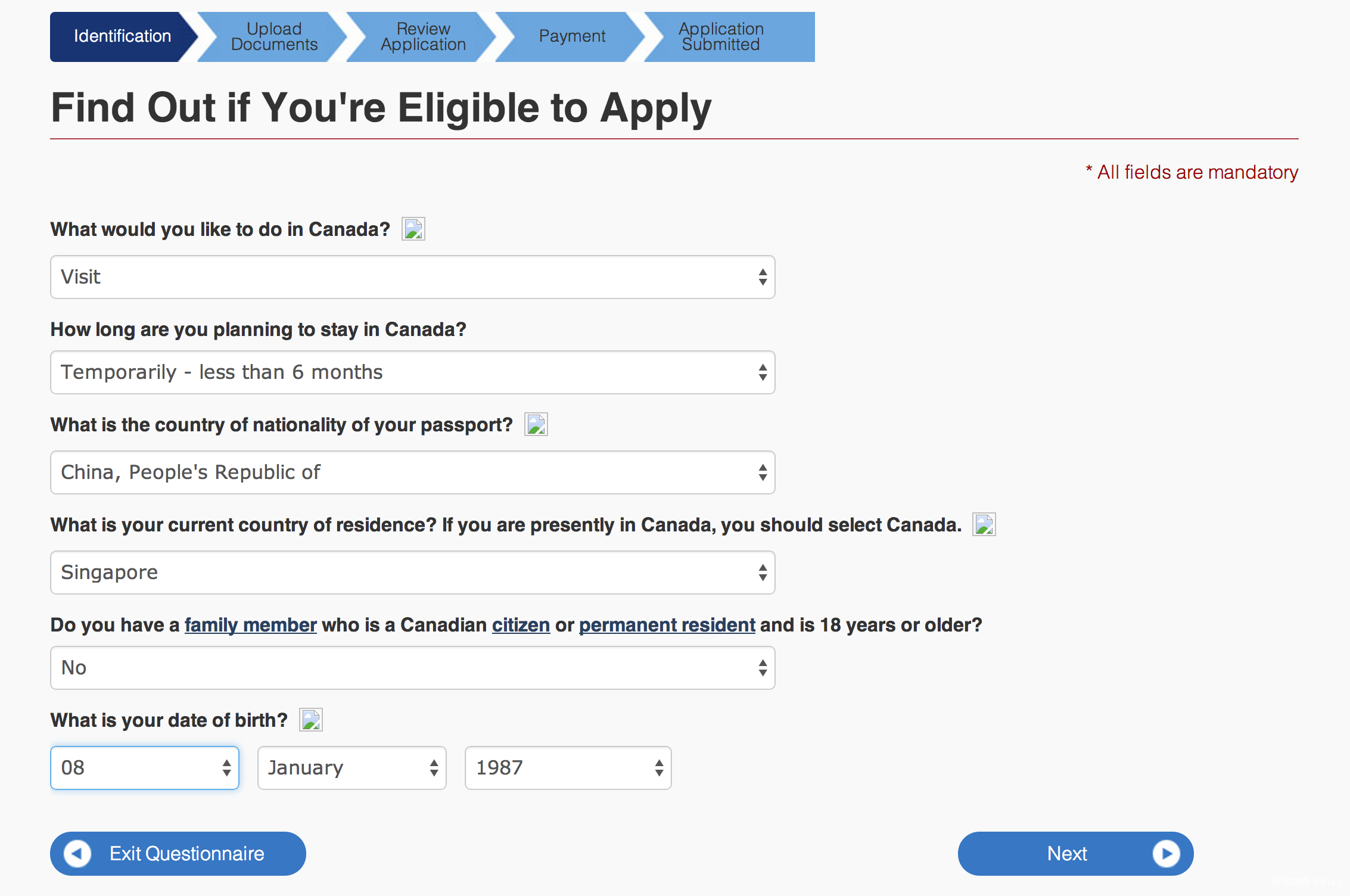Open the 'family member' definition link
Screen dimensions: 1350x896
[250, 625]
